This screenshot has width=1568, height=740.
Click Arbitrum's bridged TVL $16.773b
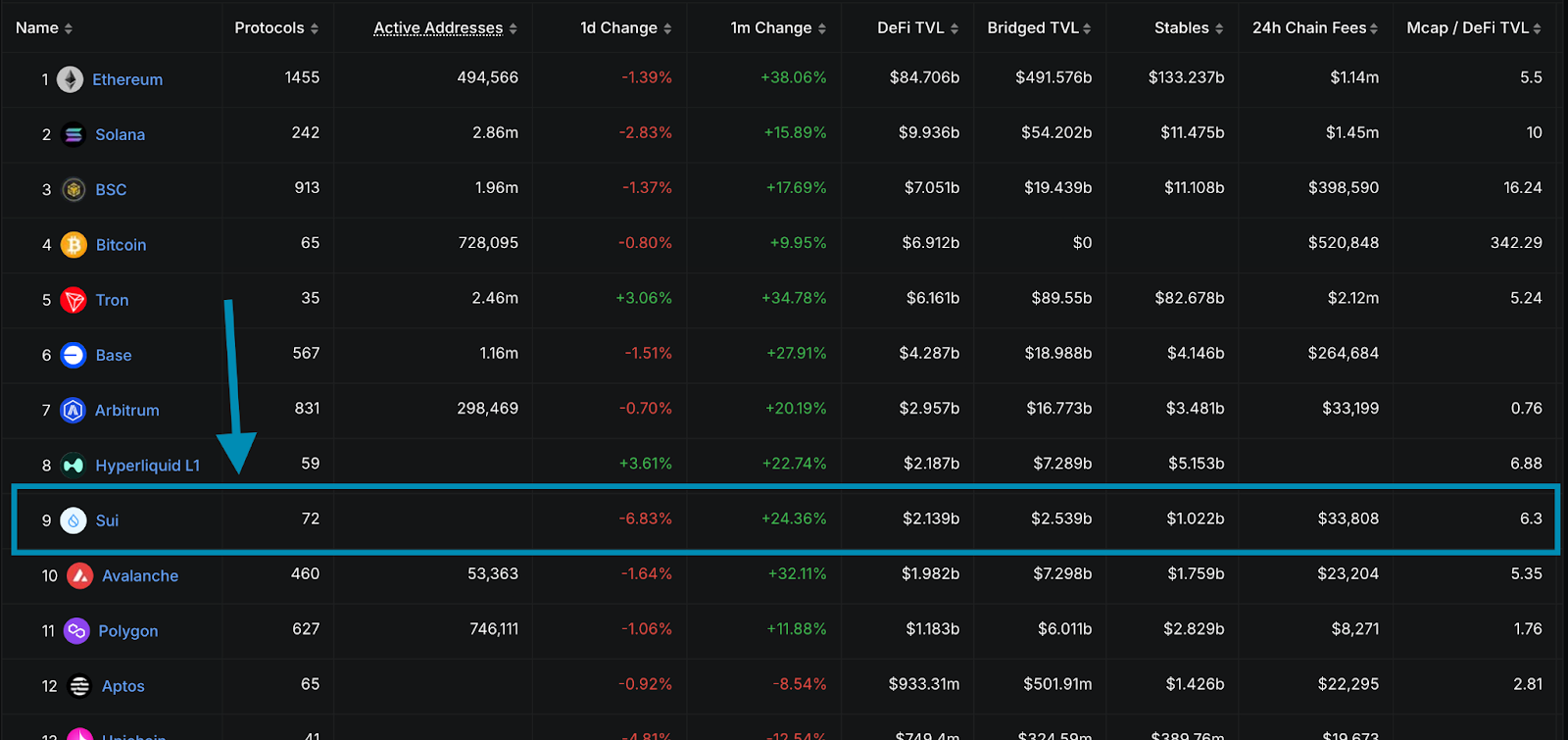1058,408
